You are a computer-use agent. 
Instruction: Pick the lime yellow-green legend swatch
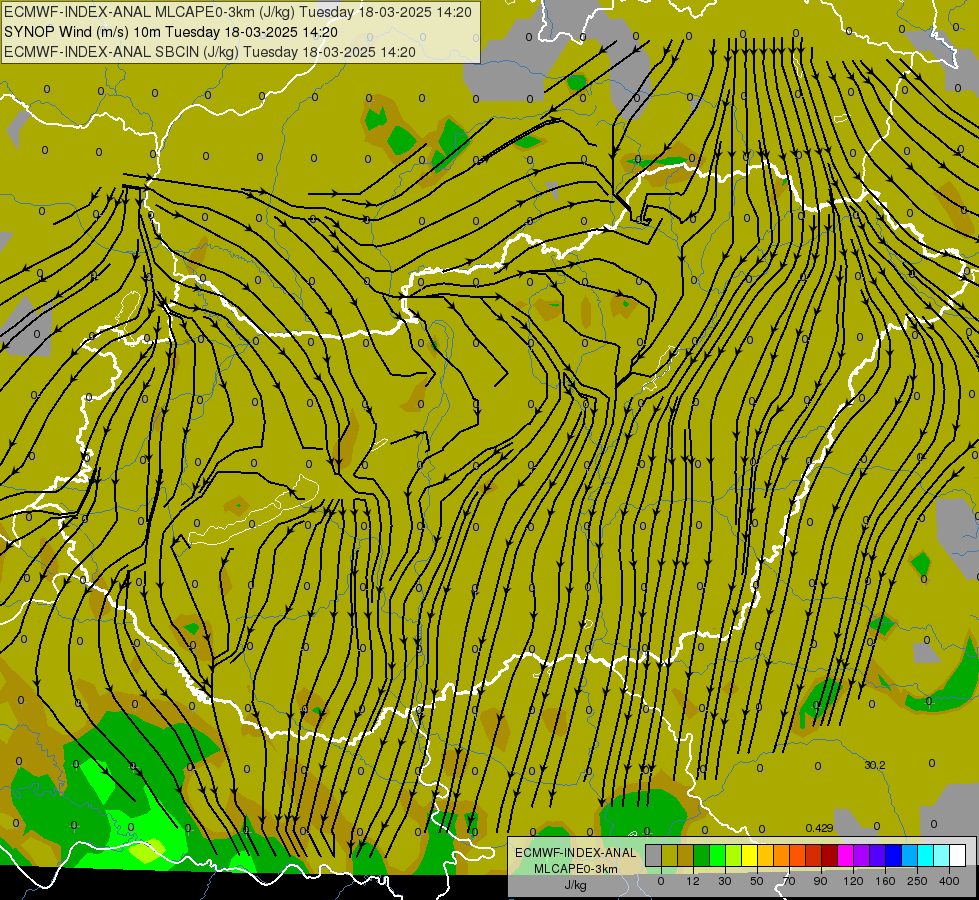point(734,855)
